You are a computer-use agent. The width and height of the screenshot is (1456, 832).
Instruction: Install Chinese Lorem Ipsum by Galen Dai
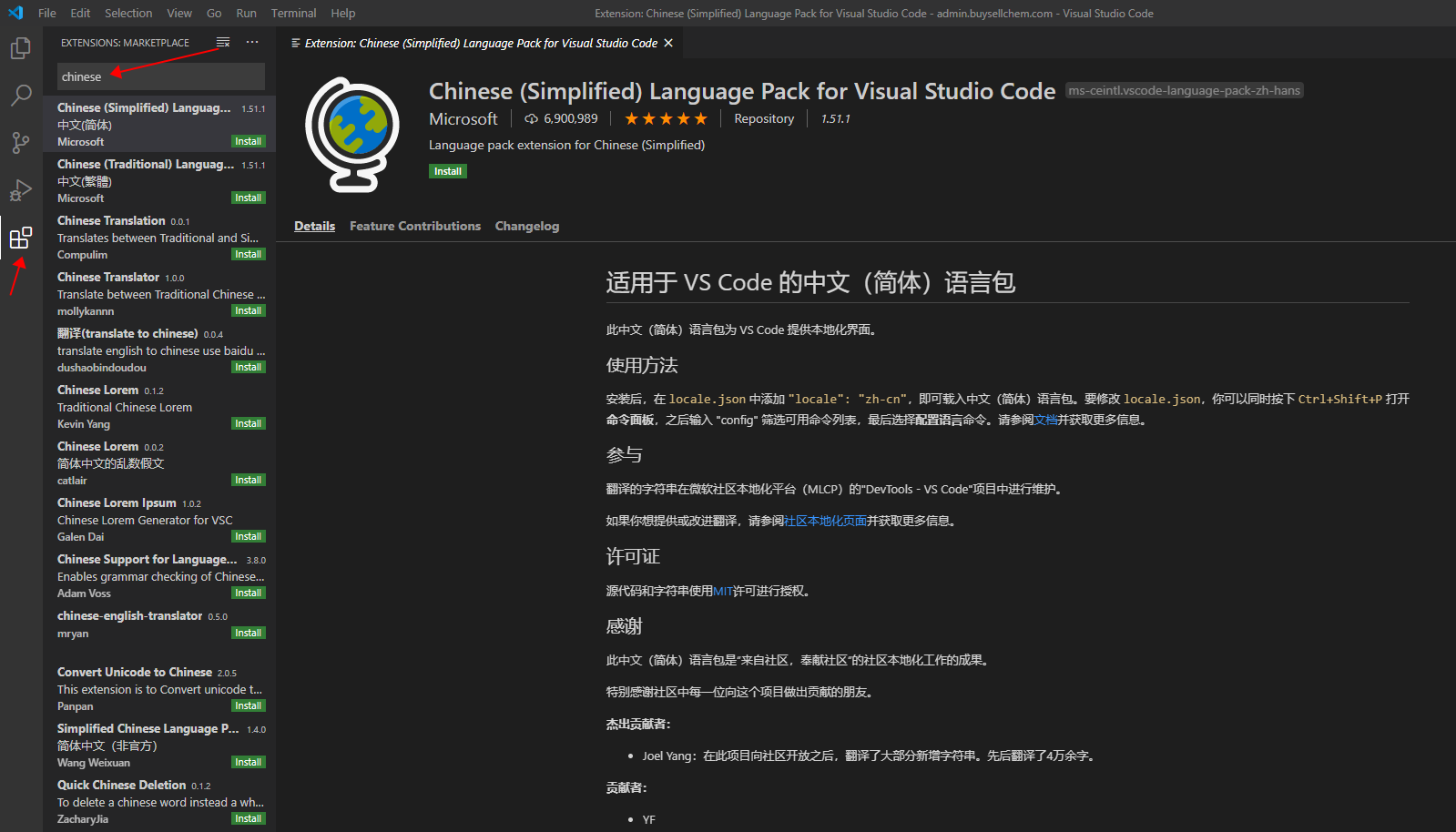(x=248, y=536)
